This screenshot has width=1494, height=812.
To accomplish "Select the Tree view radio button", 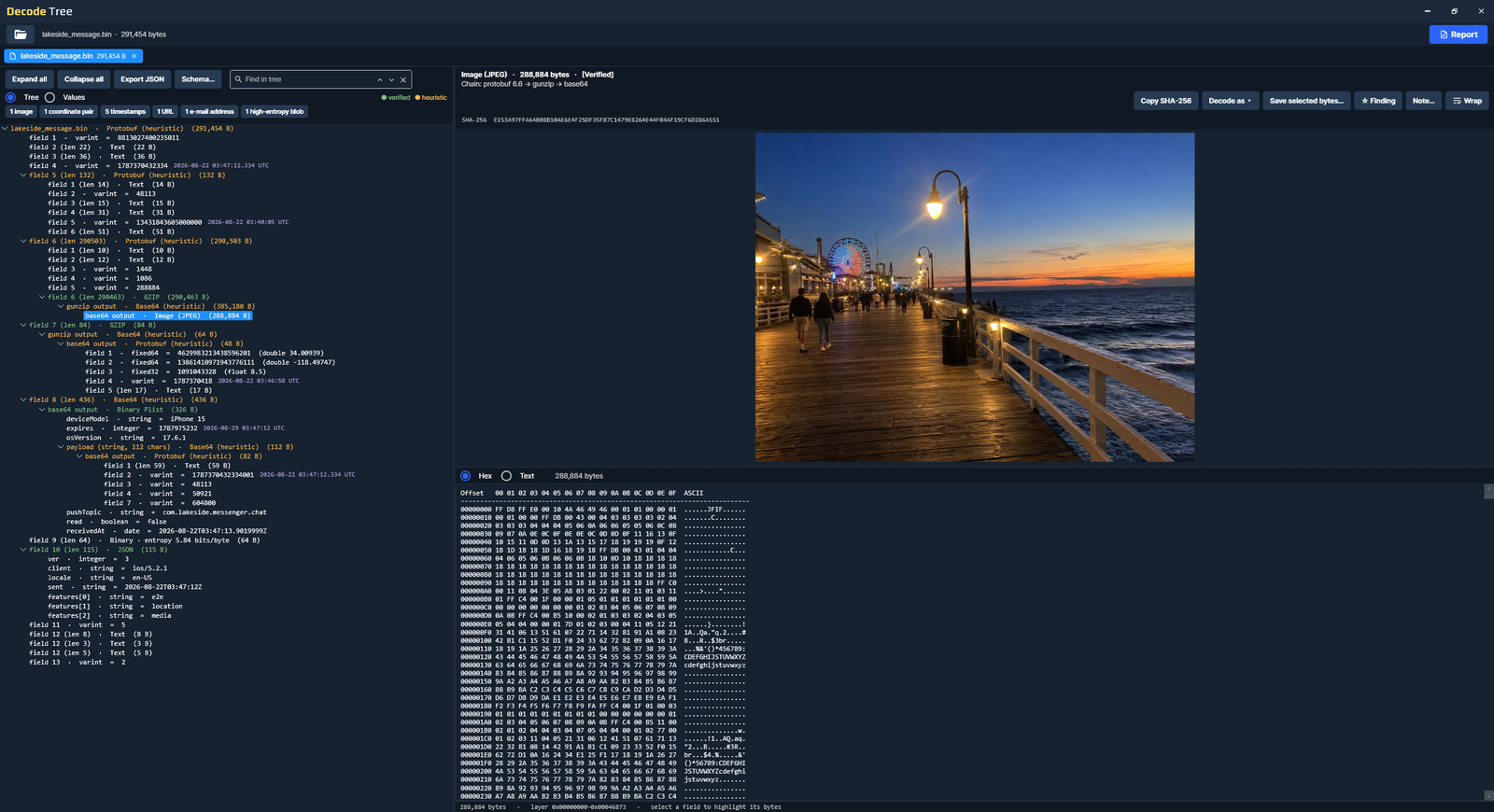I will (x=10, y=97).
